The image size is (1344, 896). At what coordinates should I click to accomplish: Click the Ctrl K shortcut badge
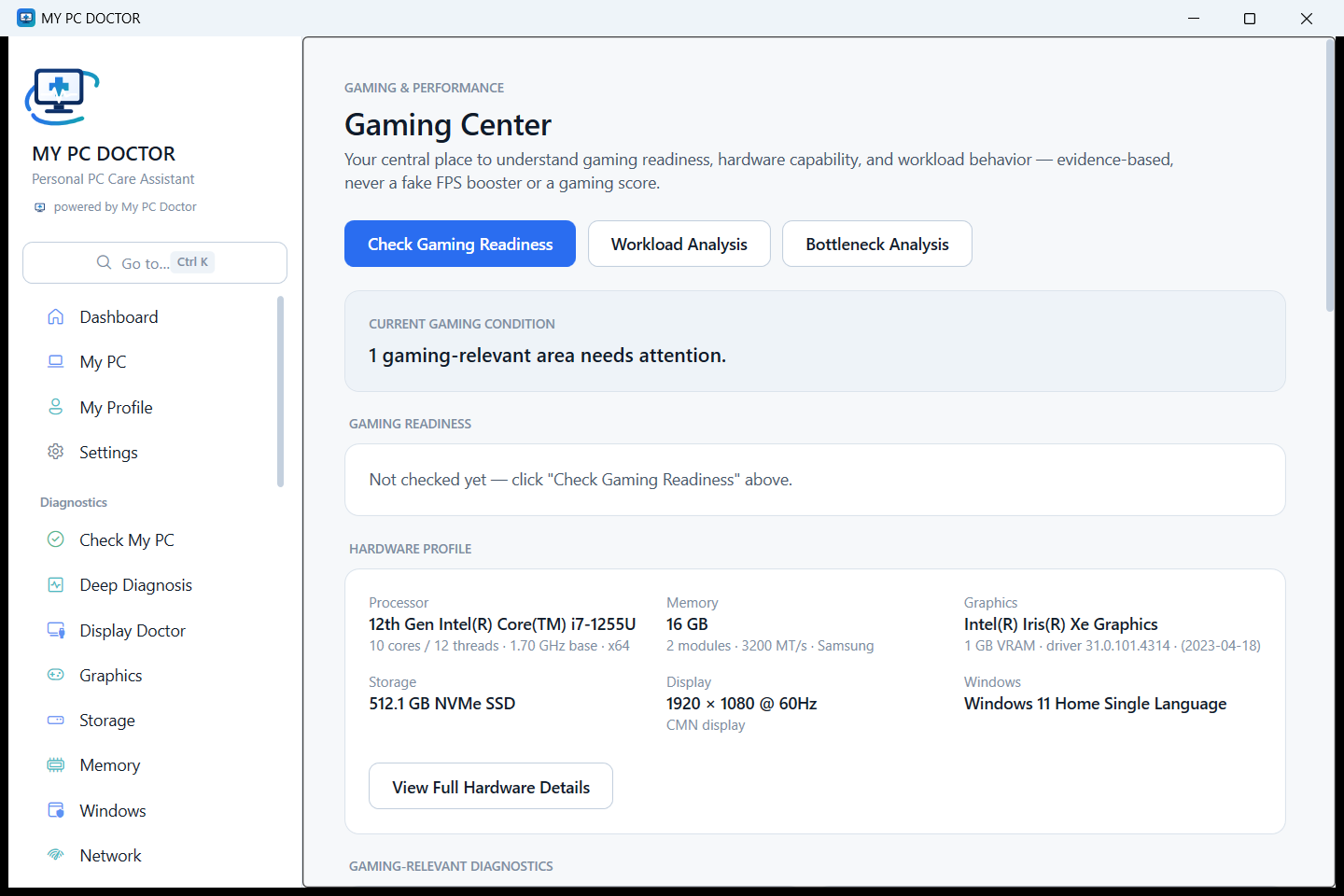(x=193, y=262)
